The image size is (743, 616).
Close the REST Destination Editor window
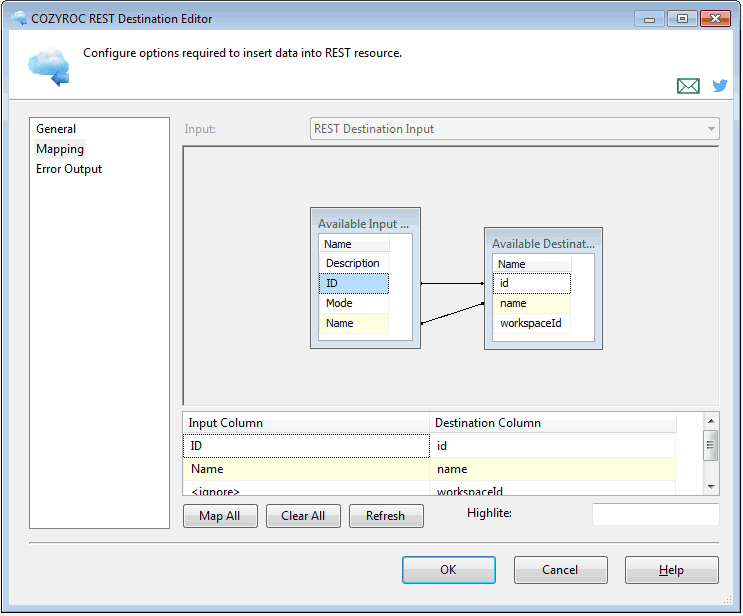pyautogui.click(x=715, y=18)
